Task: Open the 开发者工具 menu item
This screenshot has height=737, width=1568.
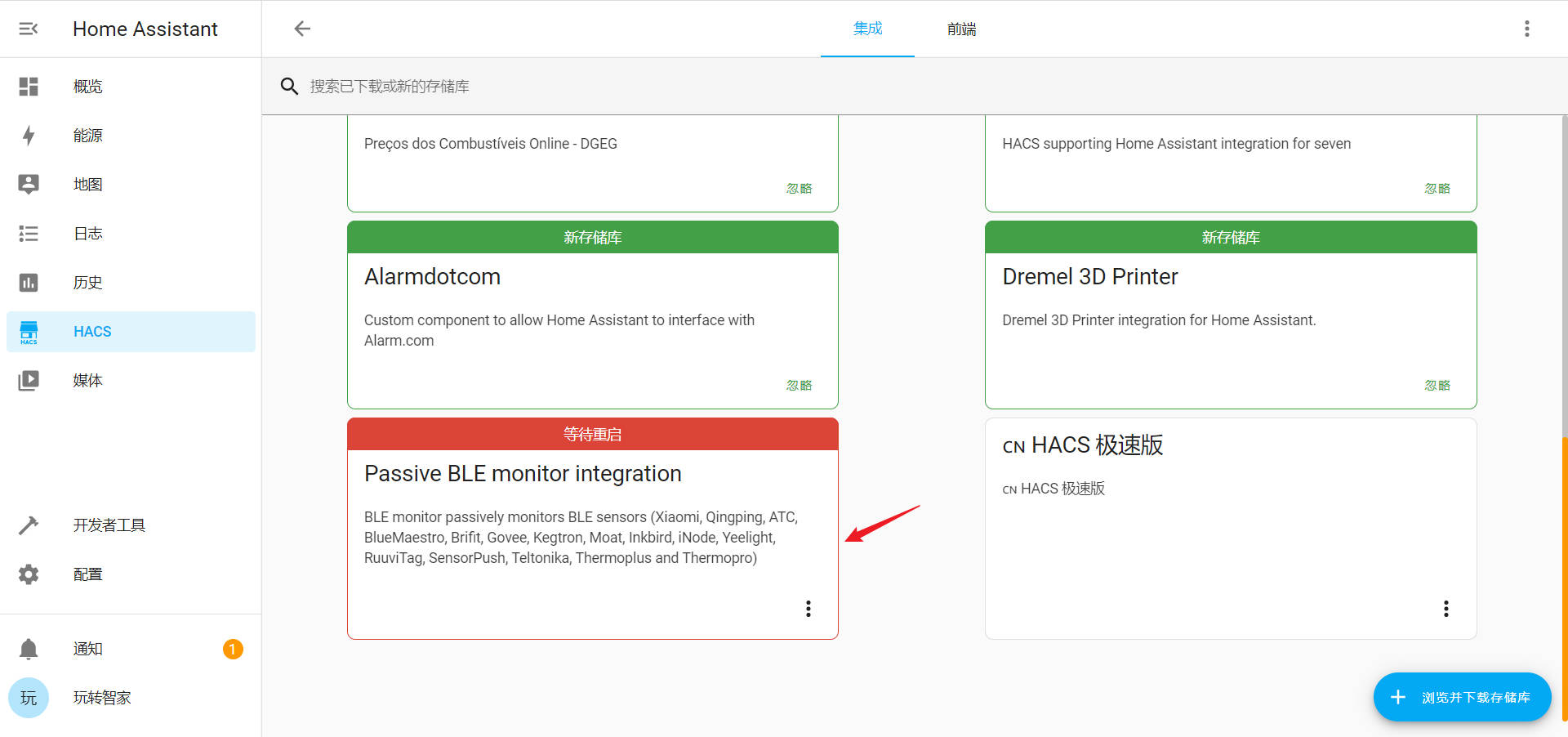Action: (x=131, y=525)
